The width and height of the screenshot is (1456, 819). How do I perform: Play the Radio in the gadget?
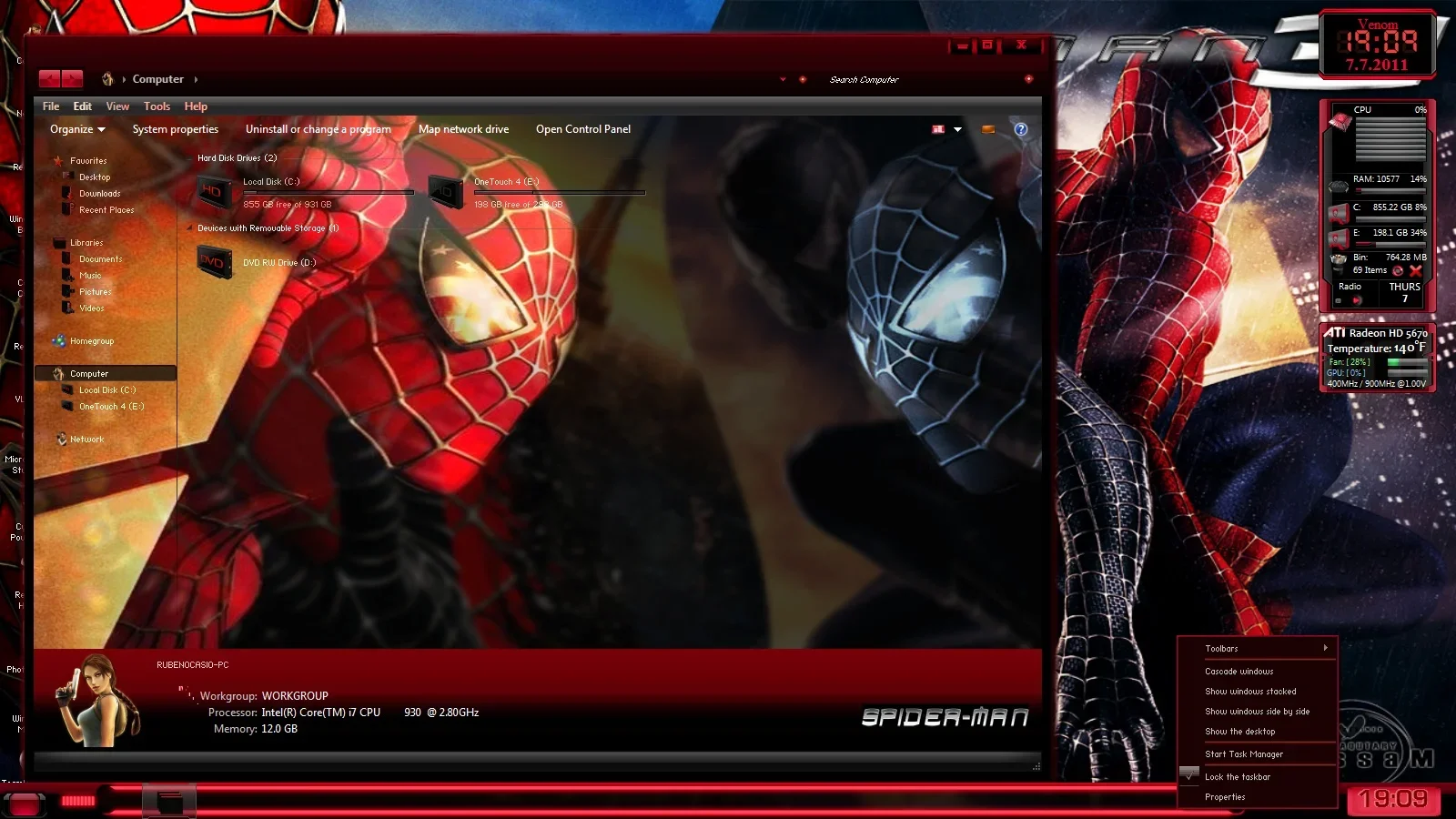[1357, 300]
